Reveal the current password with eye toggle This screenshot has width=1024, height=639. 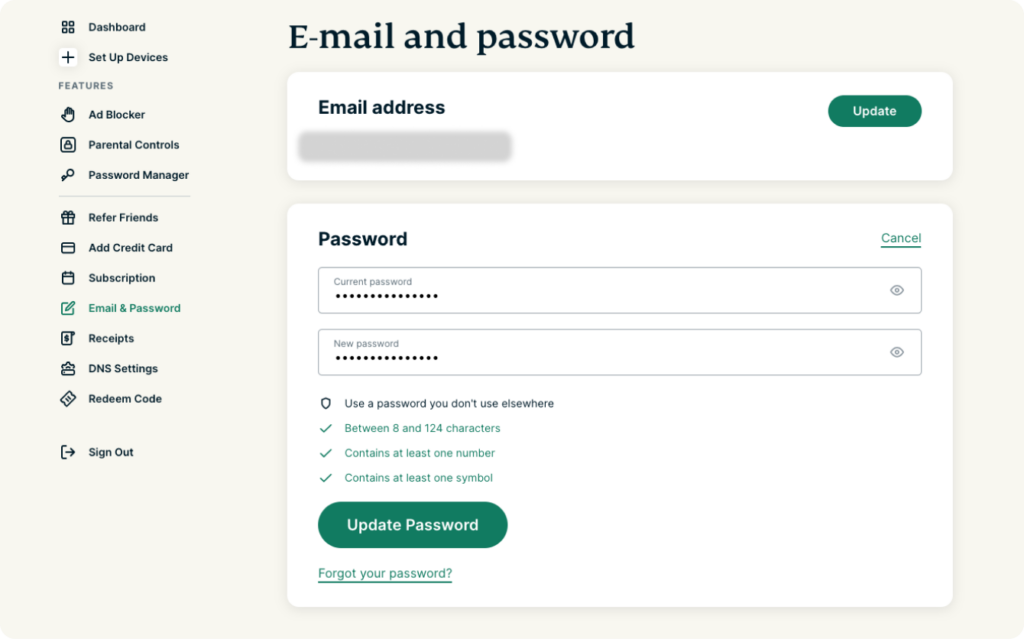point(898,290)
